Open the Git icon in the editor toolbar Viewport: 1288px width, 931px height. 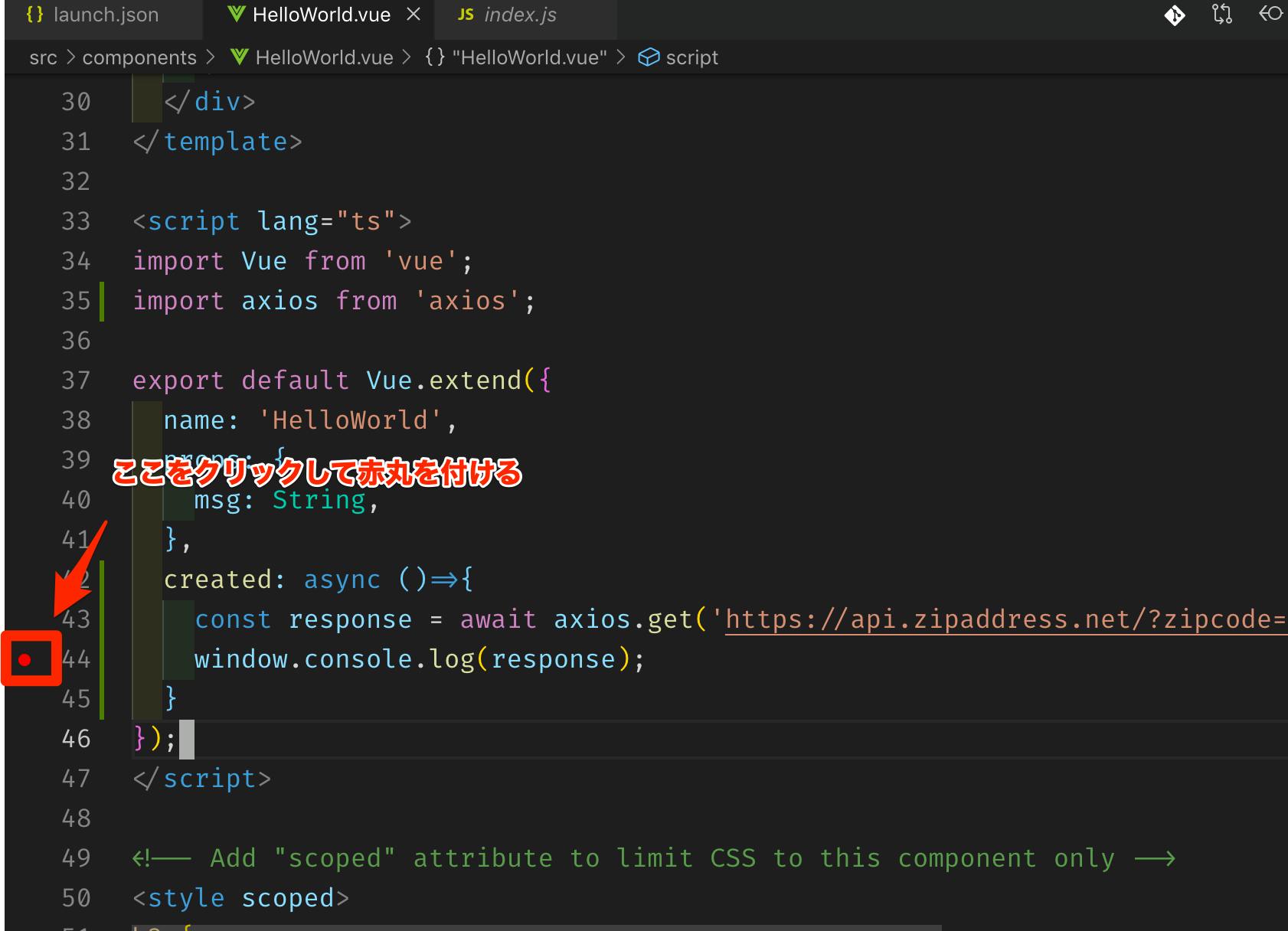tap(1175, 14)
